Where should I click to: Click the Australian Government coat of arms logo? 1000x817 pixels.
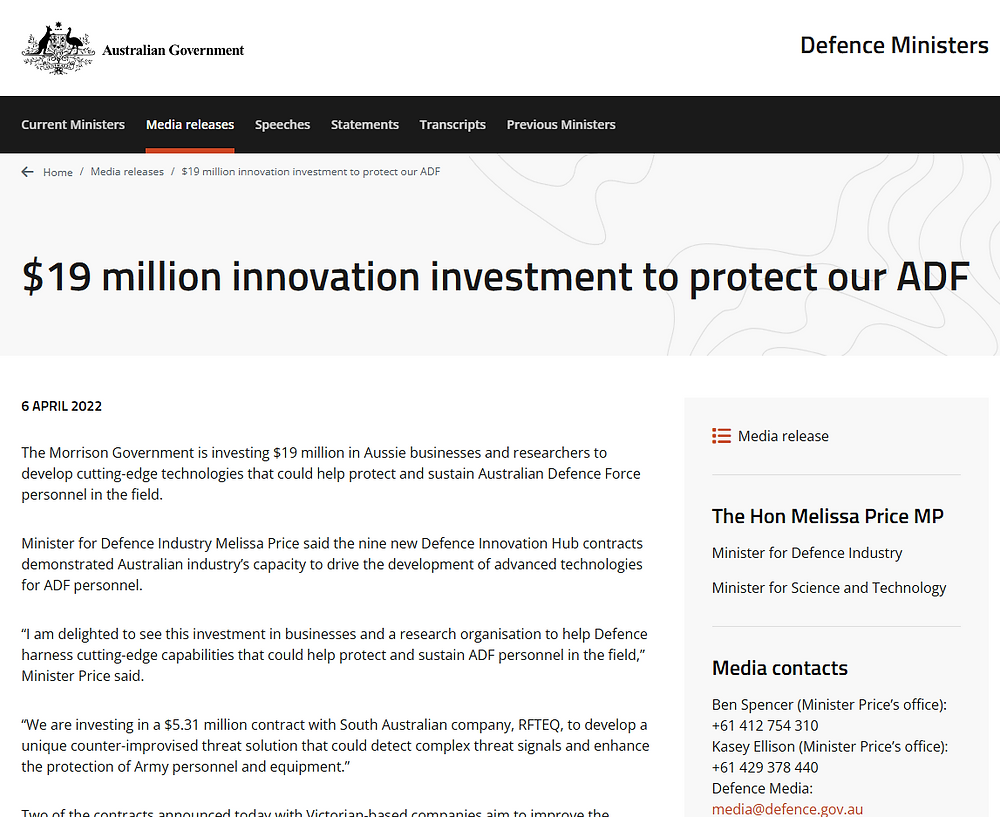(59, 48)
